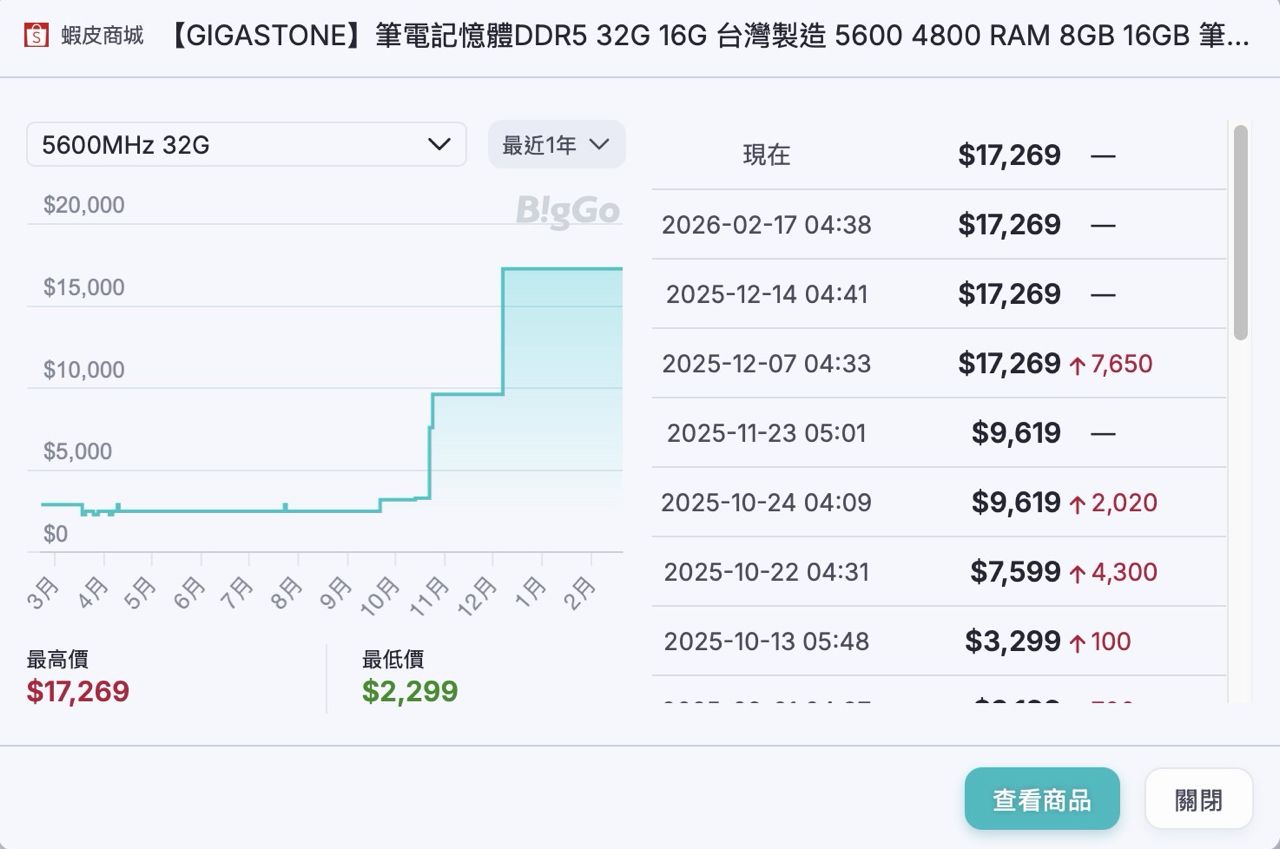Click the Shopee shop bag icon
The height and width of the screenshot is (849, 1280).
36,36
